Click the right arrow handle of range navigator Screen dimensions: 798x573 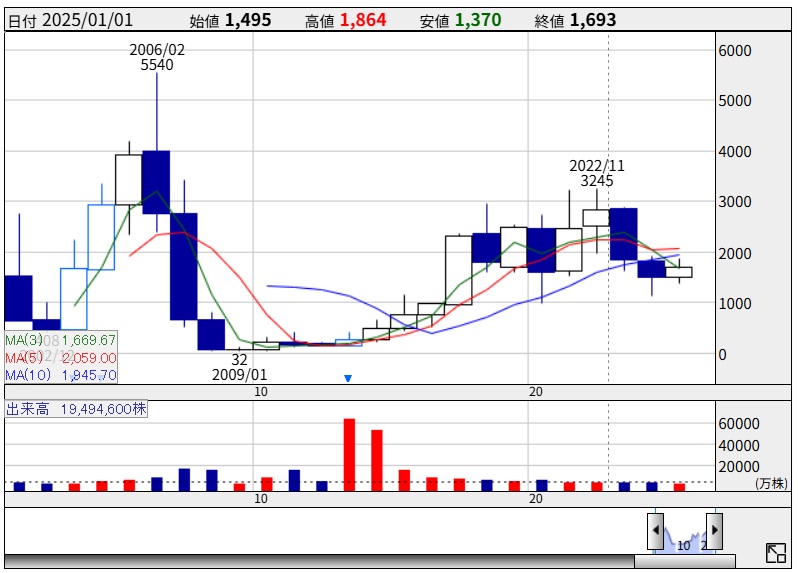pyautogui.click(x=714, y=528)
